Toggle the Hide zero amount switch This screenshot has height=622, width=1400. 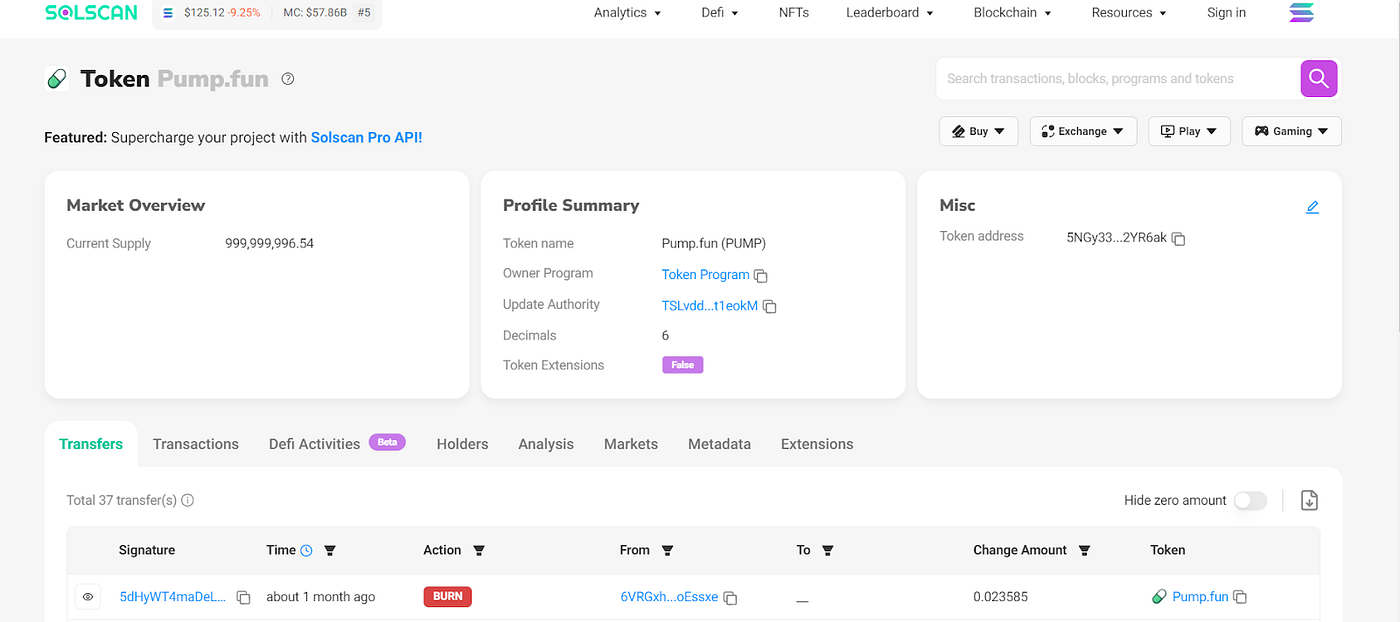(x=1250, y=501)
